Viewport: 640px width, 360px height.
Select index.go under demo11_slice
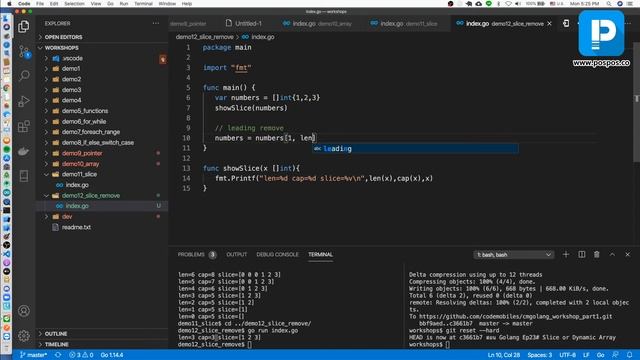pyautogui.click(x=77, y=185)
